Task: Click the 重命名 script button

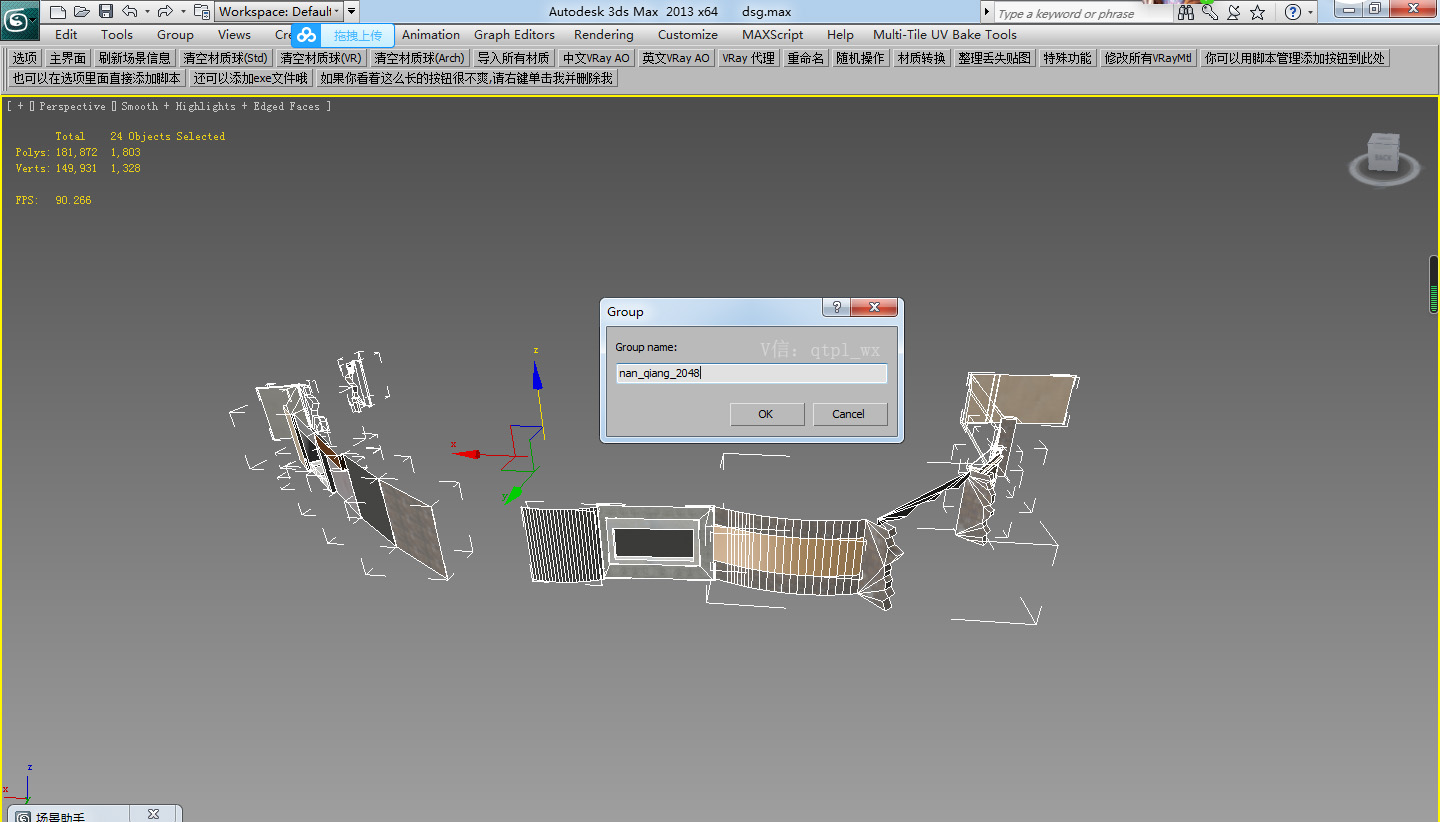Action: (x=806, y=57)
